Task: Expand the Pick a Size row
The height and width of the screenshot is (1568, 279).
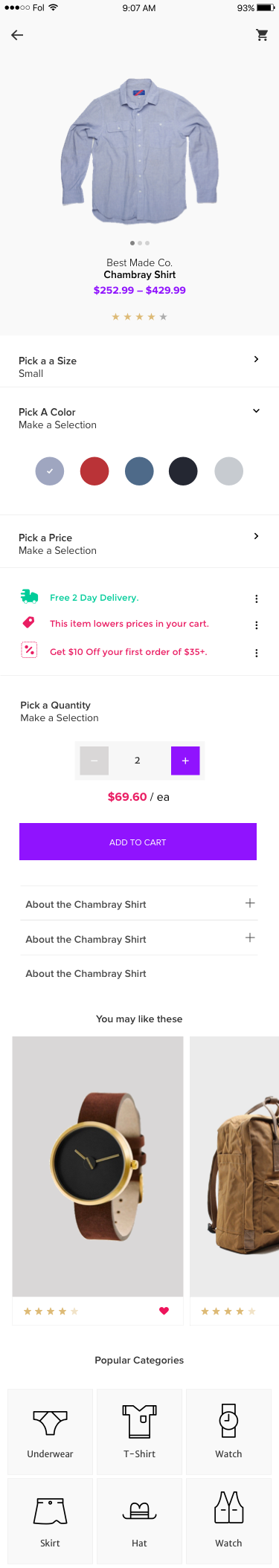Action: pyautogui.click(x=139, y=367)
